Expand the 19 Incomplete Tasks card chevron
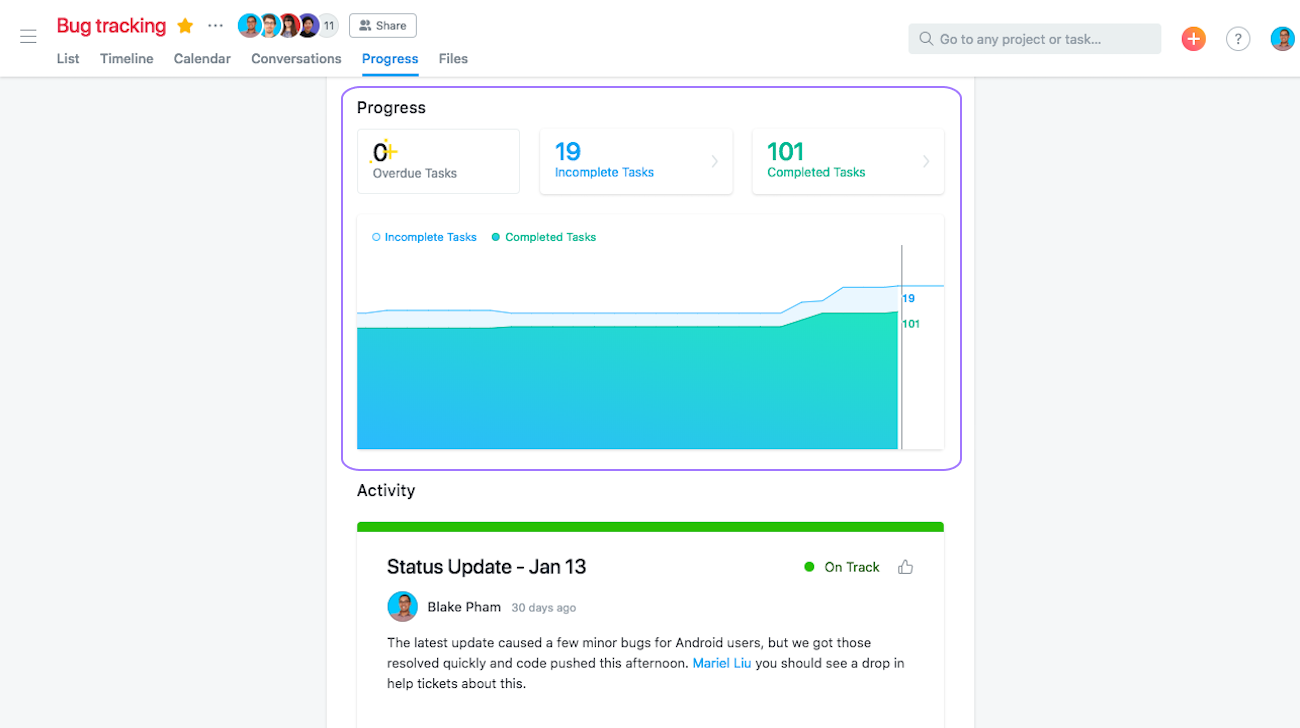The height and width of the screenshot is (728, 1300). 714,161
